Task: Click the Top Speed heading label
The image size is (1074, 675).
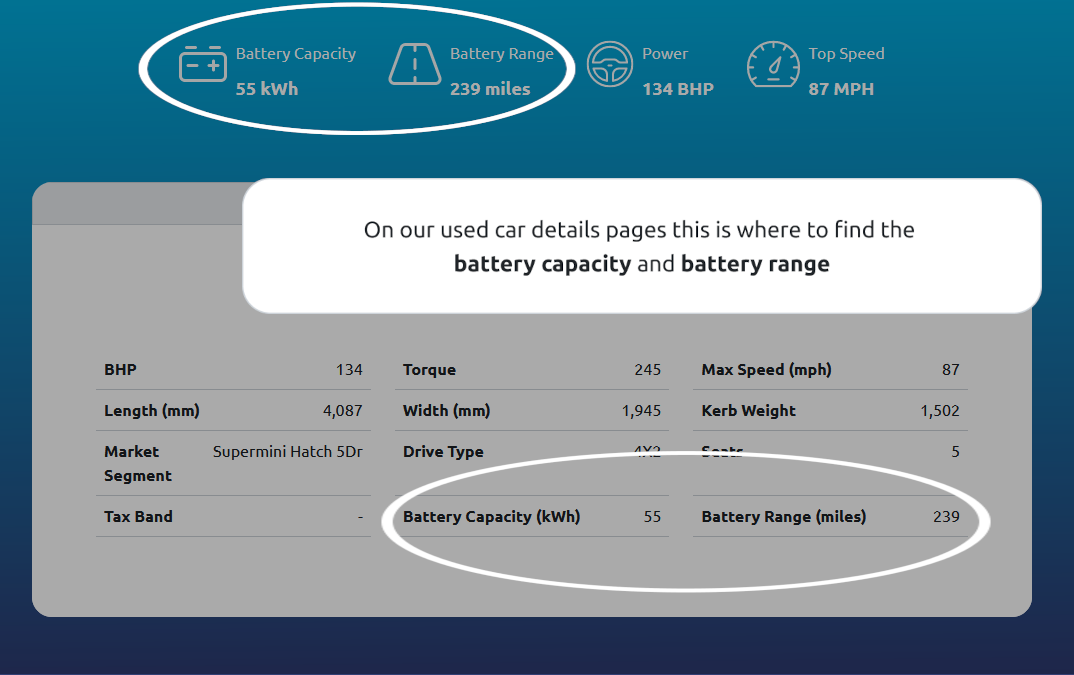Action: coord(846,54)
